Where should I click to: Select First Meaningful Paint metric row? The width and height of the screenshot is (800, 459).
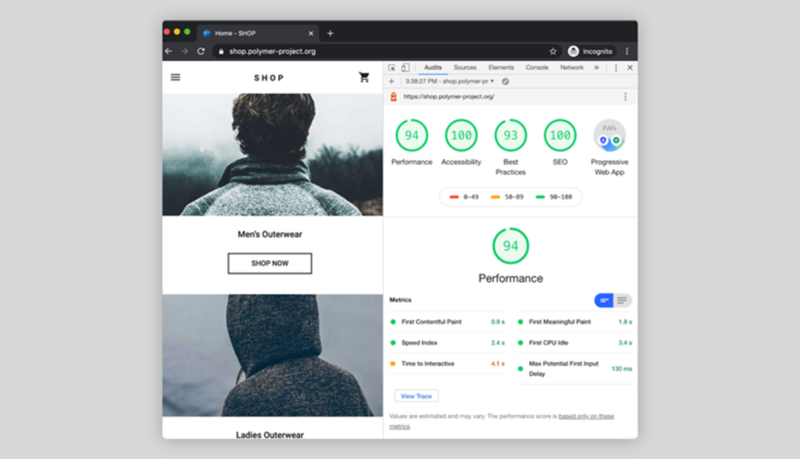coord(574,322)
